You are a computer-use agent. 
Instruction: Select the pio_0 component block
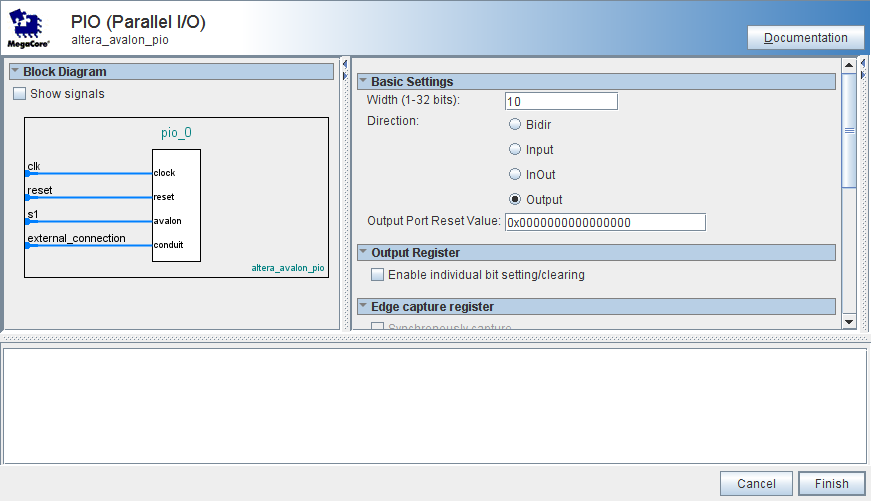[x=176, y=205]
